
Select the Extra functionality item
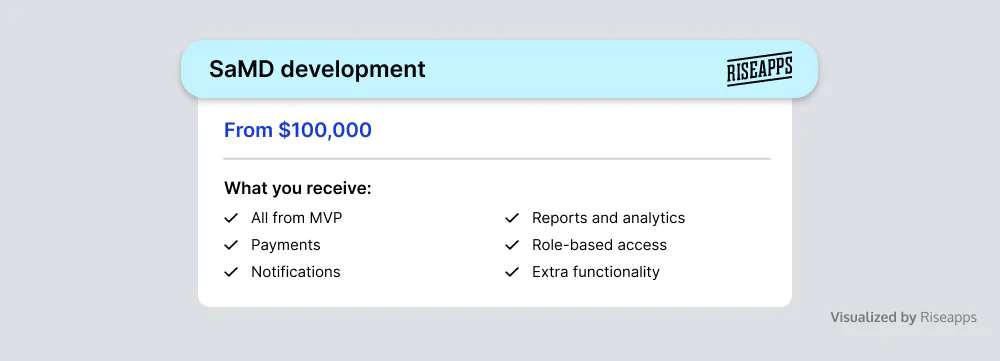point(596,272)
